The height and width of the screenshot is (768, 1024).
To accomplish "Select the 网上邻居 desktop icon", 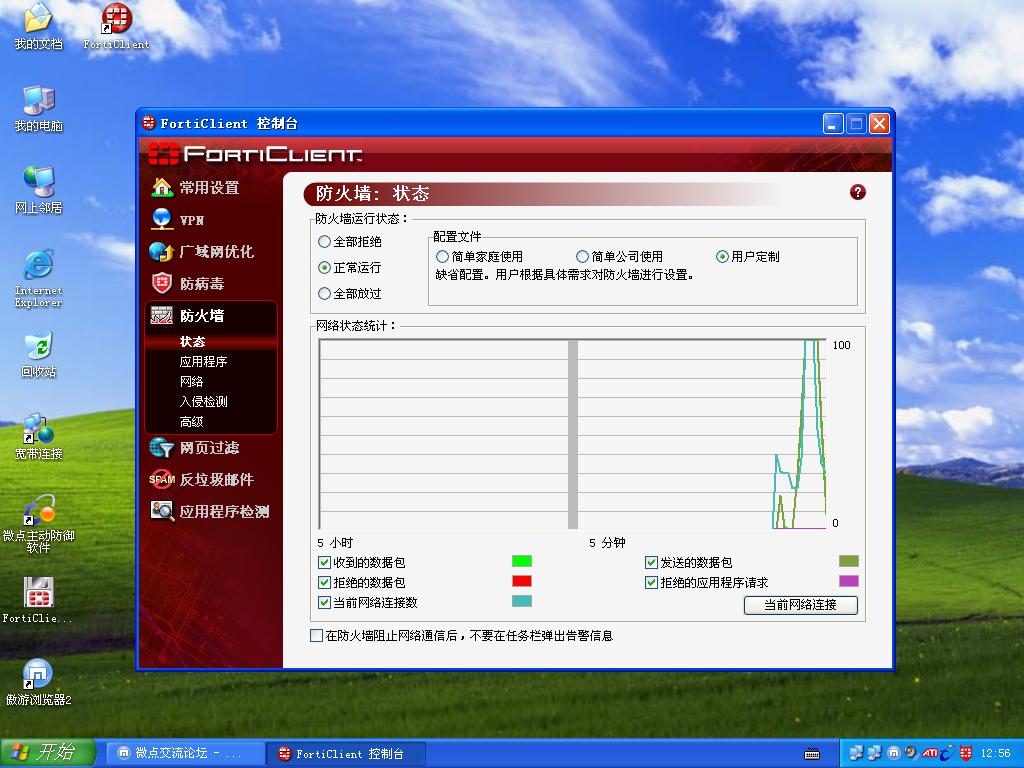I will pos(39,190).
